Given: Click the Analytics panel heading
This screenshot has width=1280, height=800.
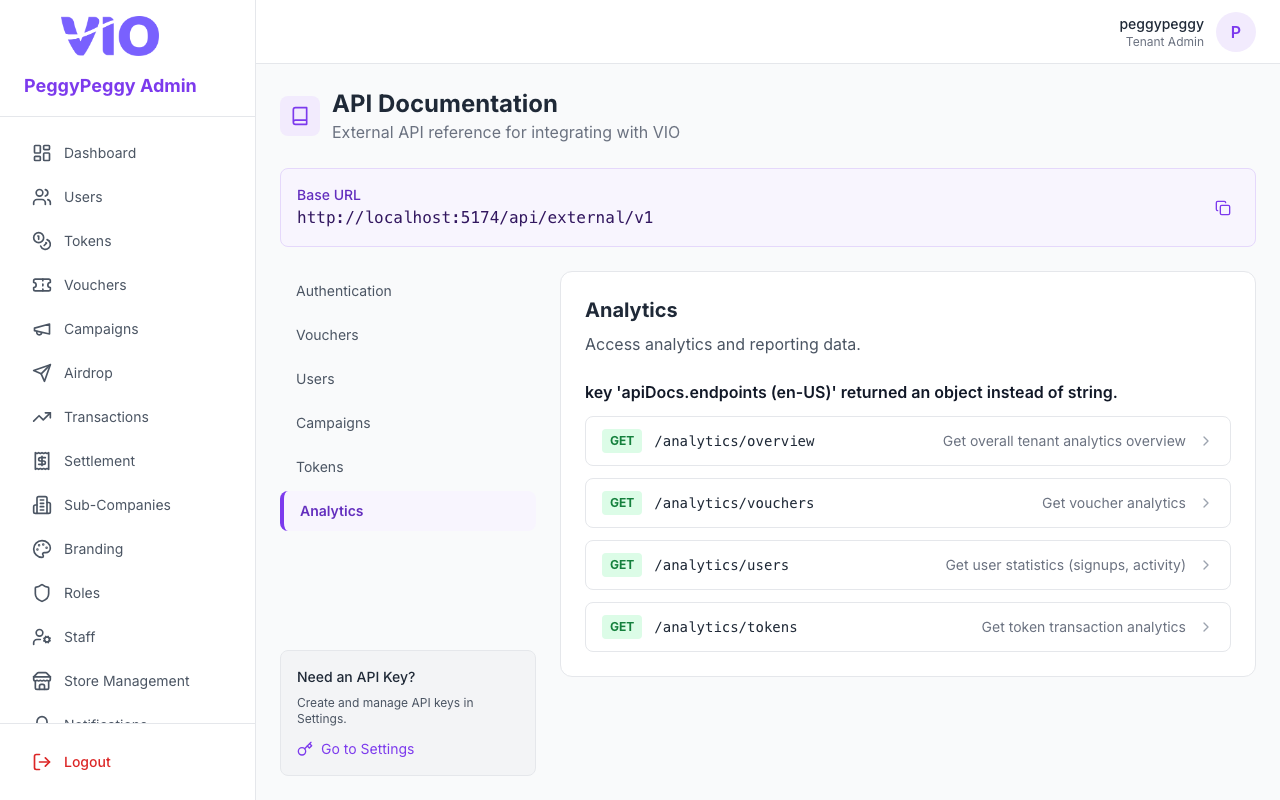Looking at the screenshot, I should pyautogui.click(x=631, y=310).
